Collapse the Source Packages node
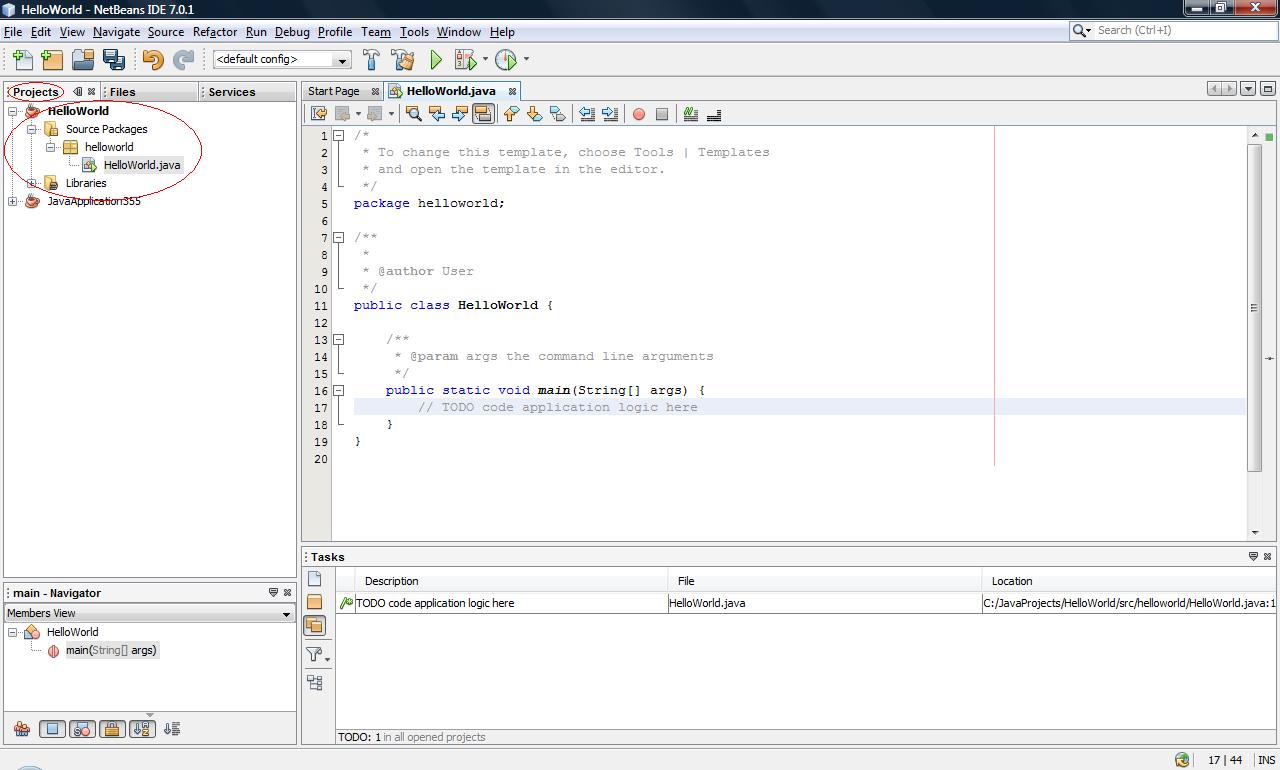1280x770 pixels. [30, 128]
